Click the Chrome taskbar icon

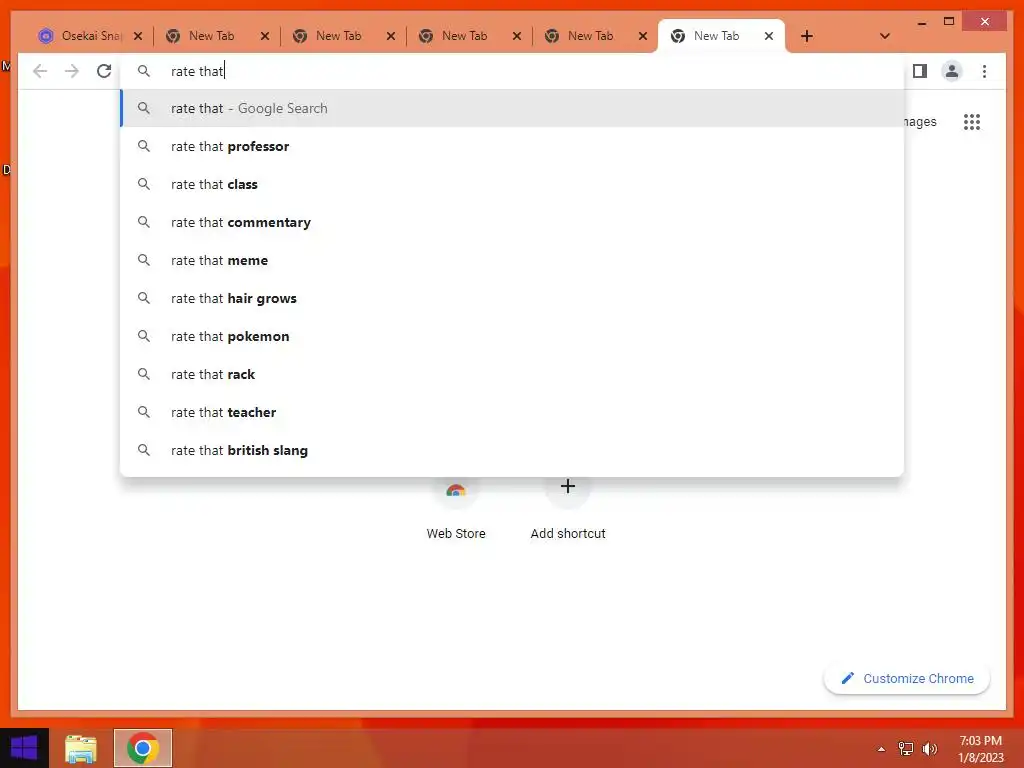click(x=143, y=748)
